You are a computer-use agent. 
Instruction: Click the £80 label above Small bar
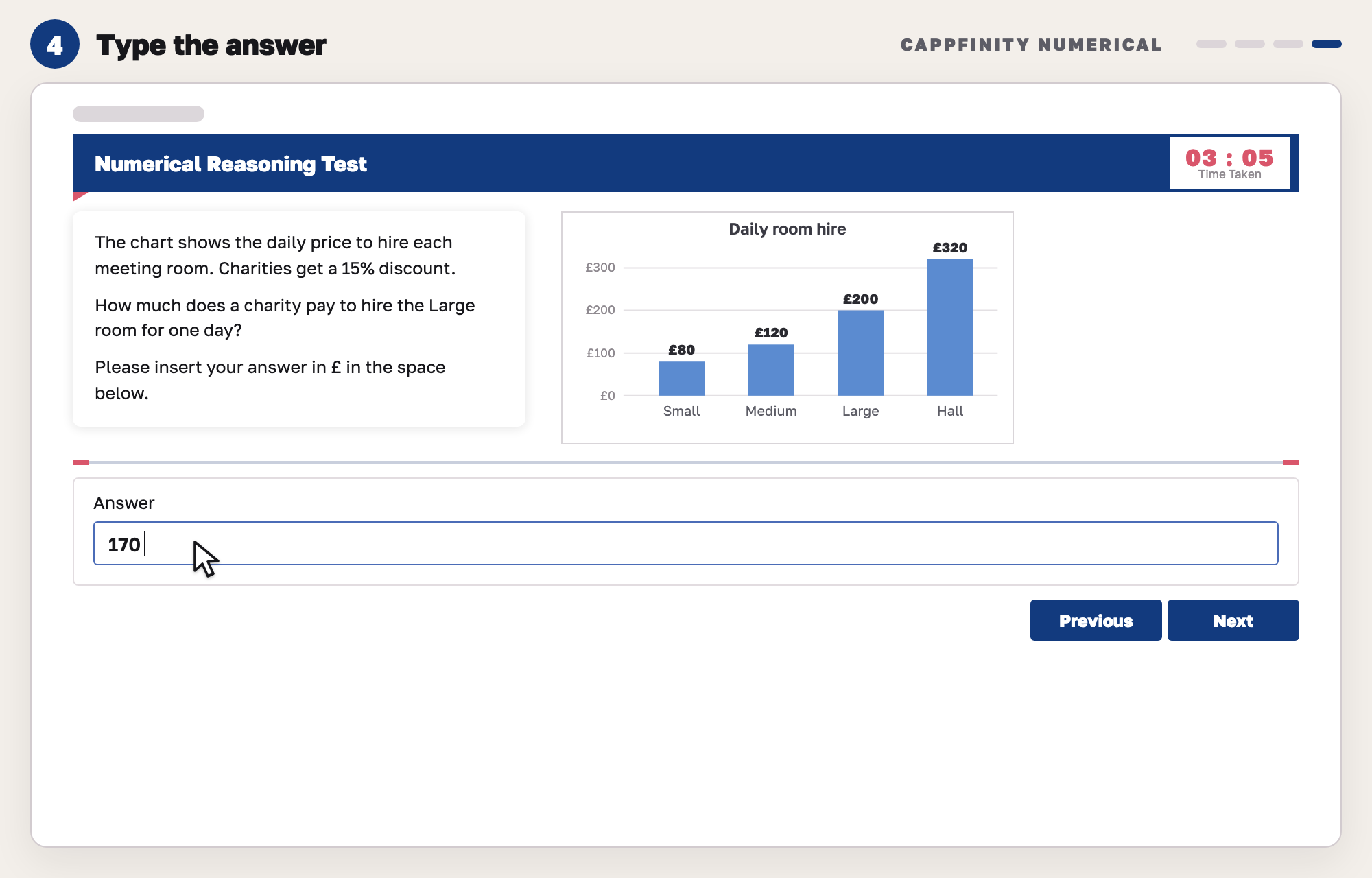[x=681, y=350]
